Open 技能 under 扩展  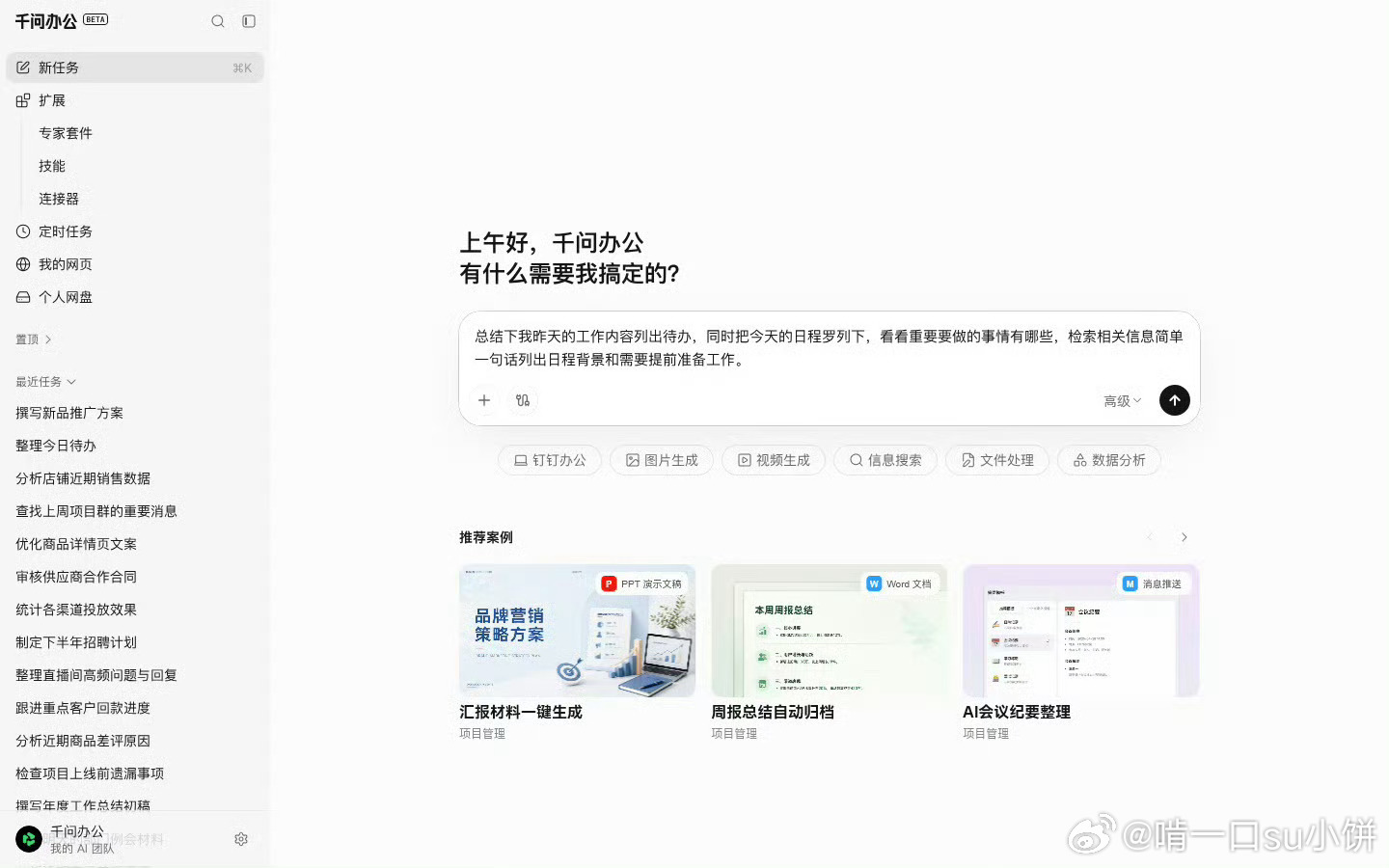tap(52, 166)
